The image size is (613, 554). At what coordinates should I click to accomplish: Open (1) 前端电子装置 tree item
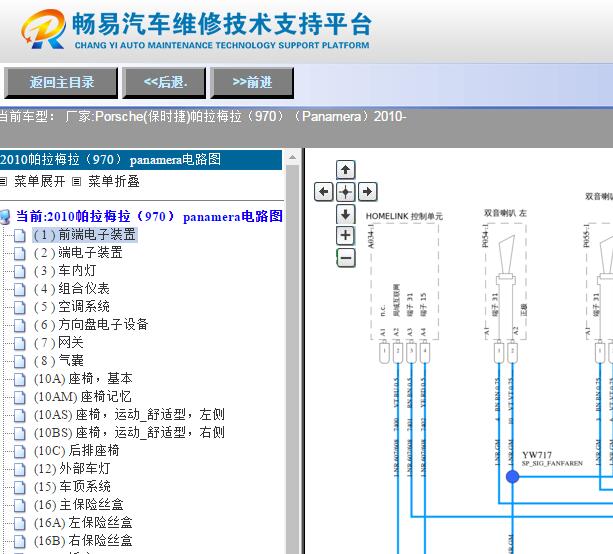click(x=85, y=235)
